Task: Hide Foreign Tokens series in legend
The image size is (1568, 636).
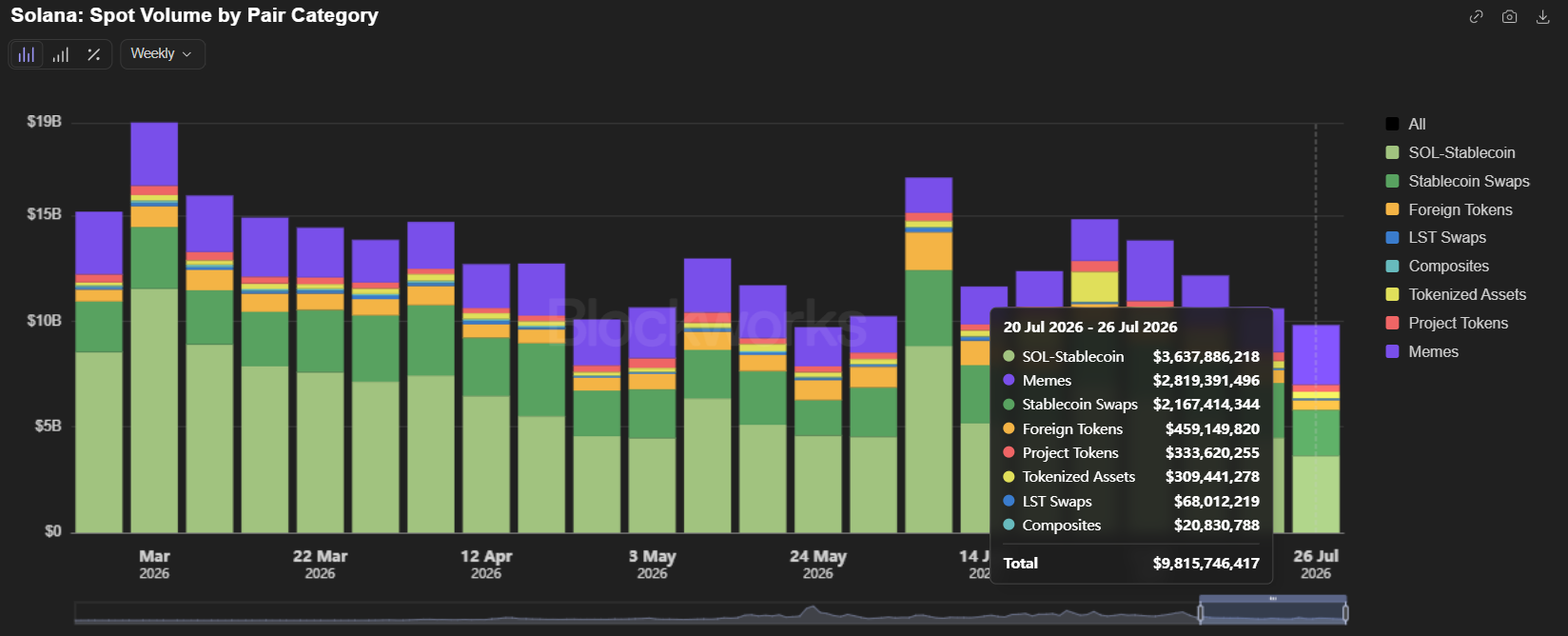Action: 1449,209
